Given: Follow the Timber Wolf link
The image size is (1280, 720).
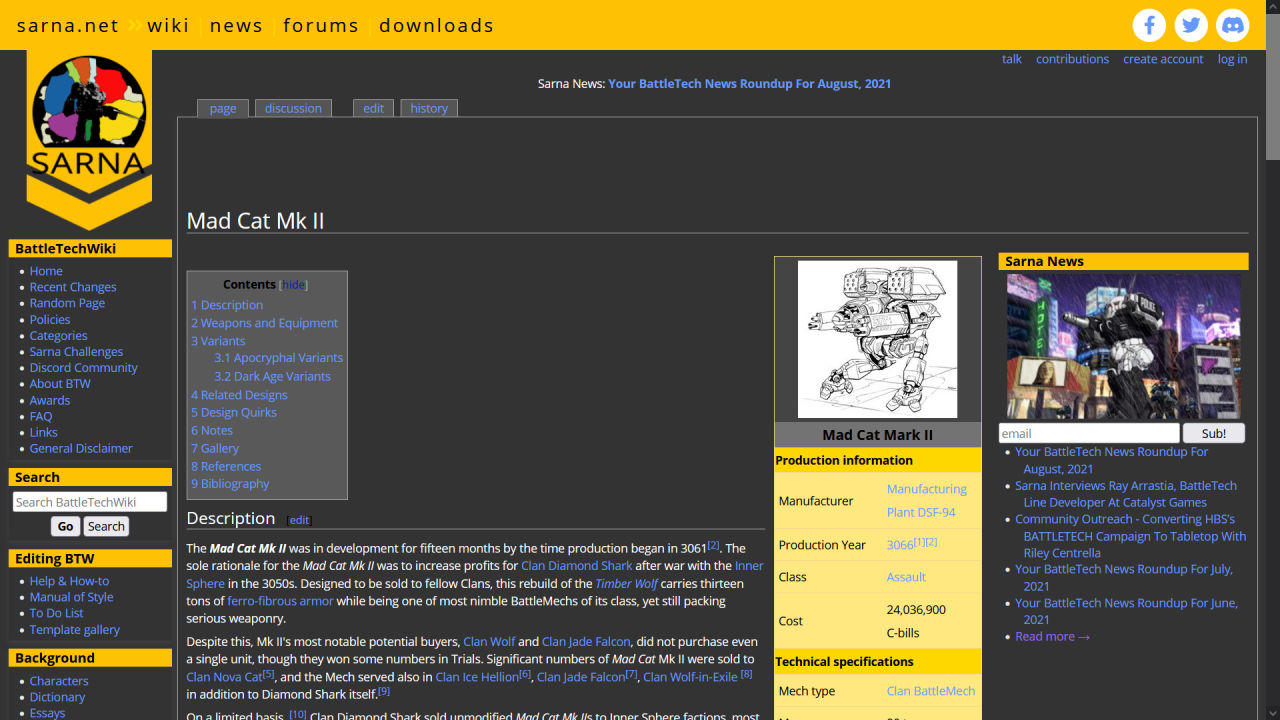Looking at the screenshot, I should [x=627, y=583].
